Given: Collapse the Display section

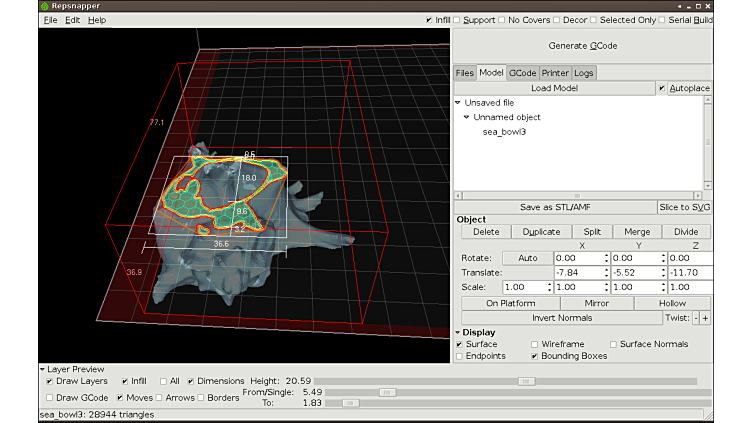Looking at the screenshot, I should (x=458, y=332).
